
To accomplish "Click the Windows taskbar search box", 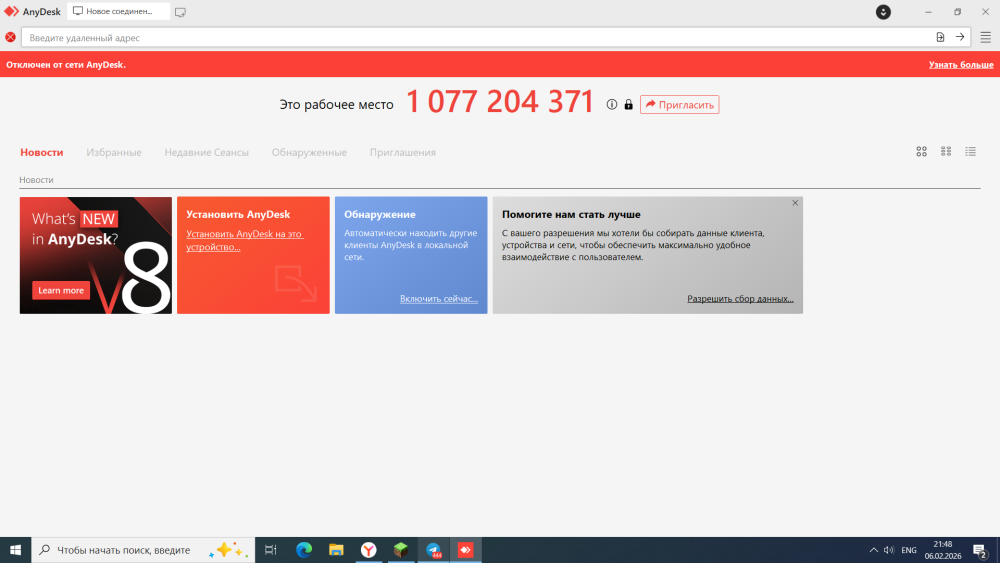I will [x=143, y=550].
